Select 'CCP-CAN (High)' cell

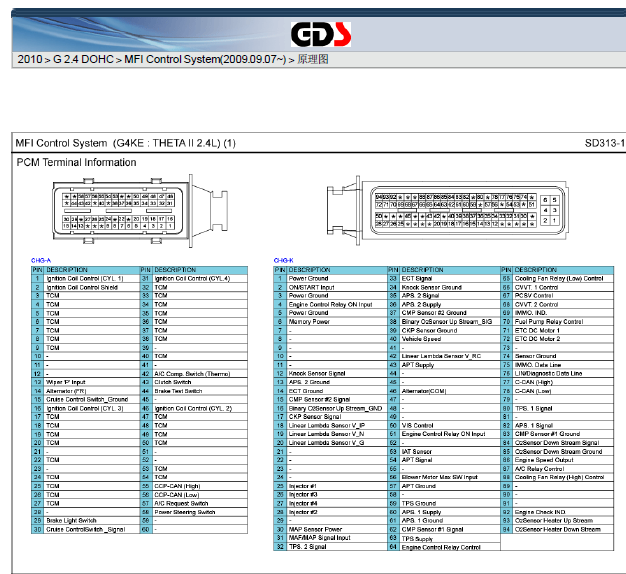pos(200,486)
